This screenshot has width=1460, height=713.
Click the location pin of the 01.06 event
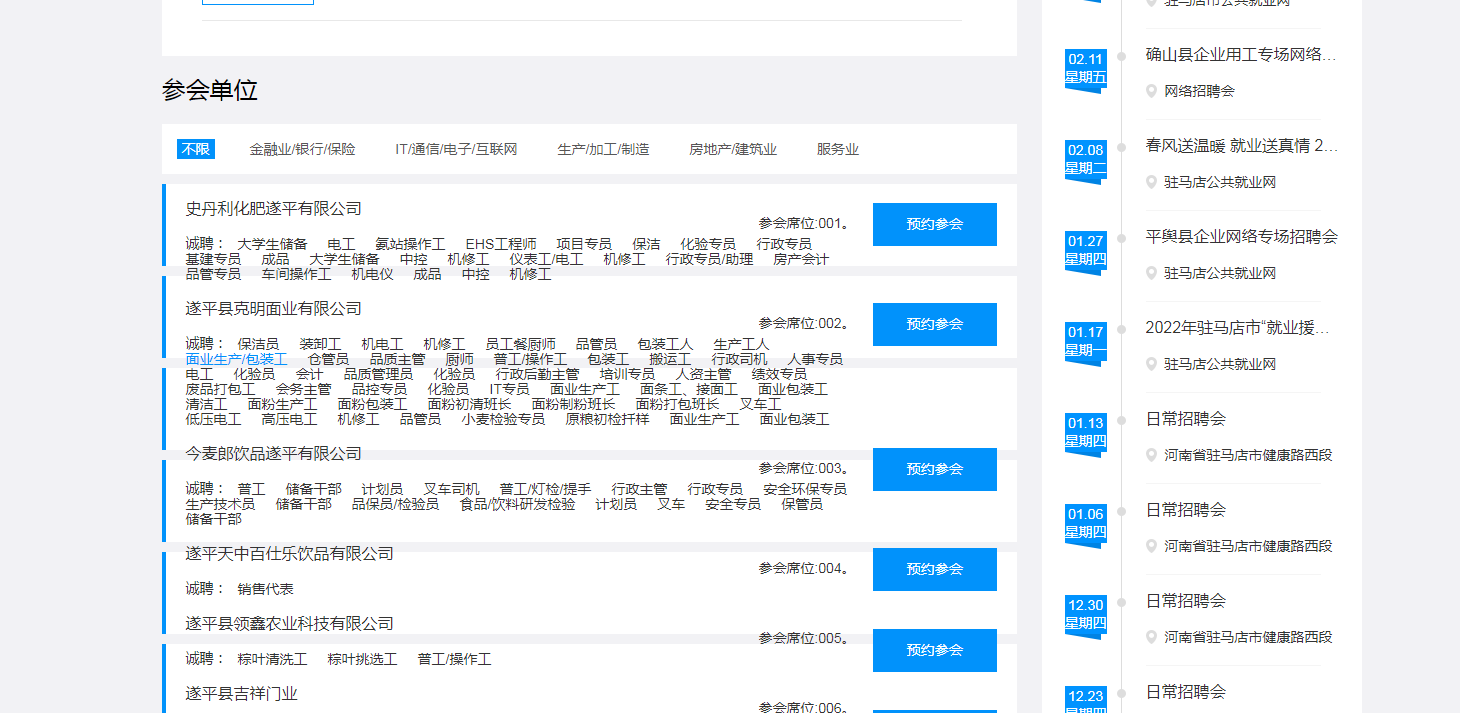tap(1151, 546)
